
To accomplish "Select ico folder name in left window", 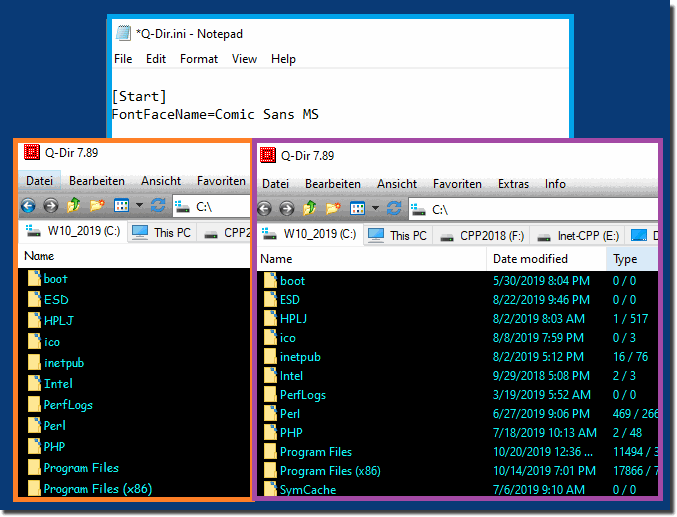I will pyautogui.click(x=52, y=342).
